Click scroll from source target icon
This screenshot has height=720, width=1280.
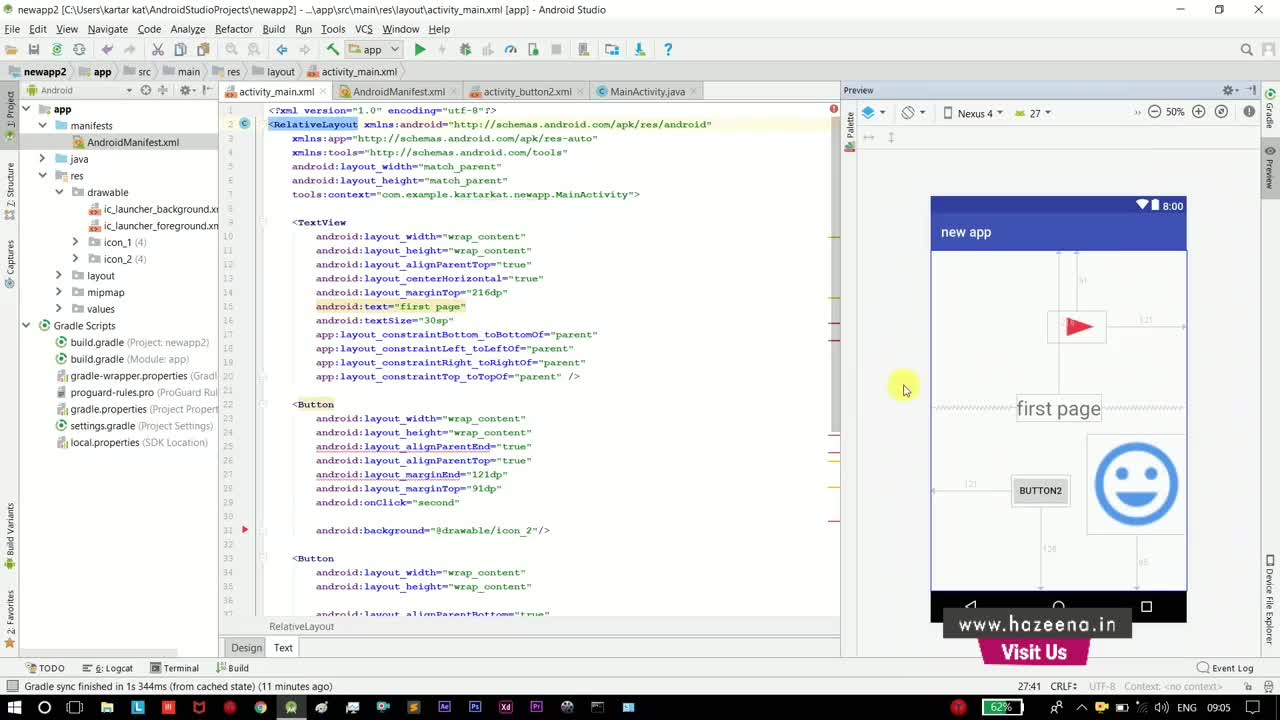[x=146, y=90]
